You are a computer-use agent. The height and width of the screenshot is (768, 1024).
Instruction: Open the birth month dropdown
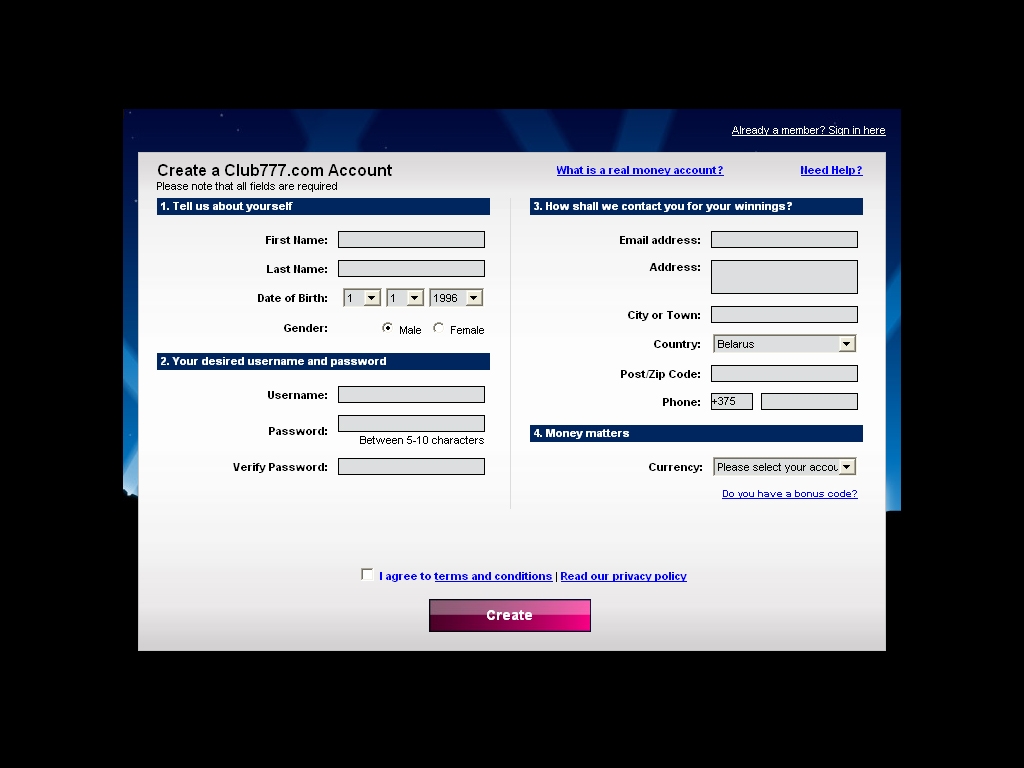(405, 298)
